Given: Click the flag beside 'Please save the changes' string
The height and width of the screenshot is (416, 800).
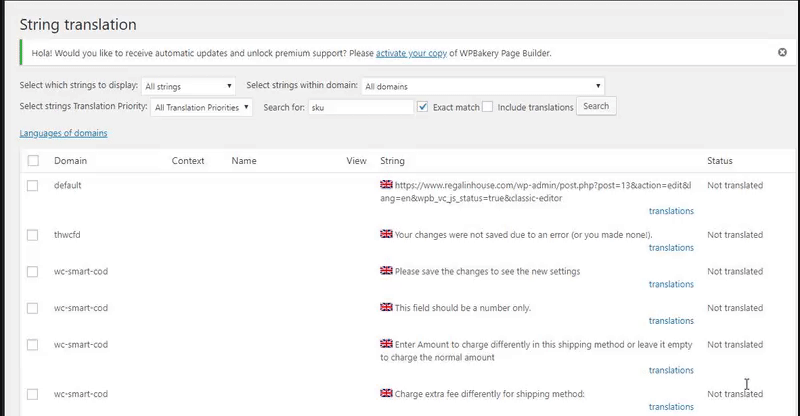Looking at the screenshot, I should [x=386, y=271].
